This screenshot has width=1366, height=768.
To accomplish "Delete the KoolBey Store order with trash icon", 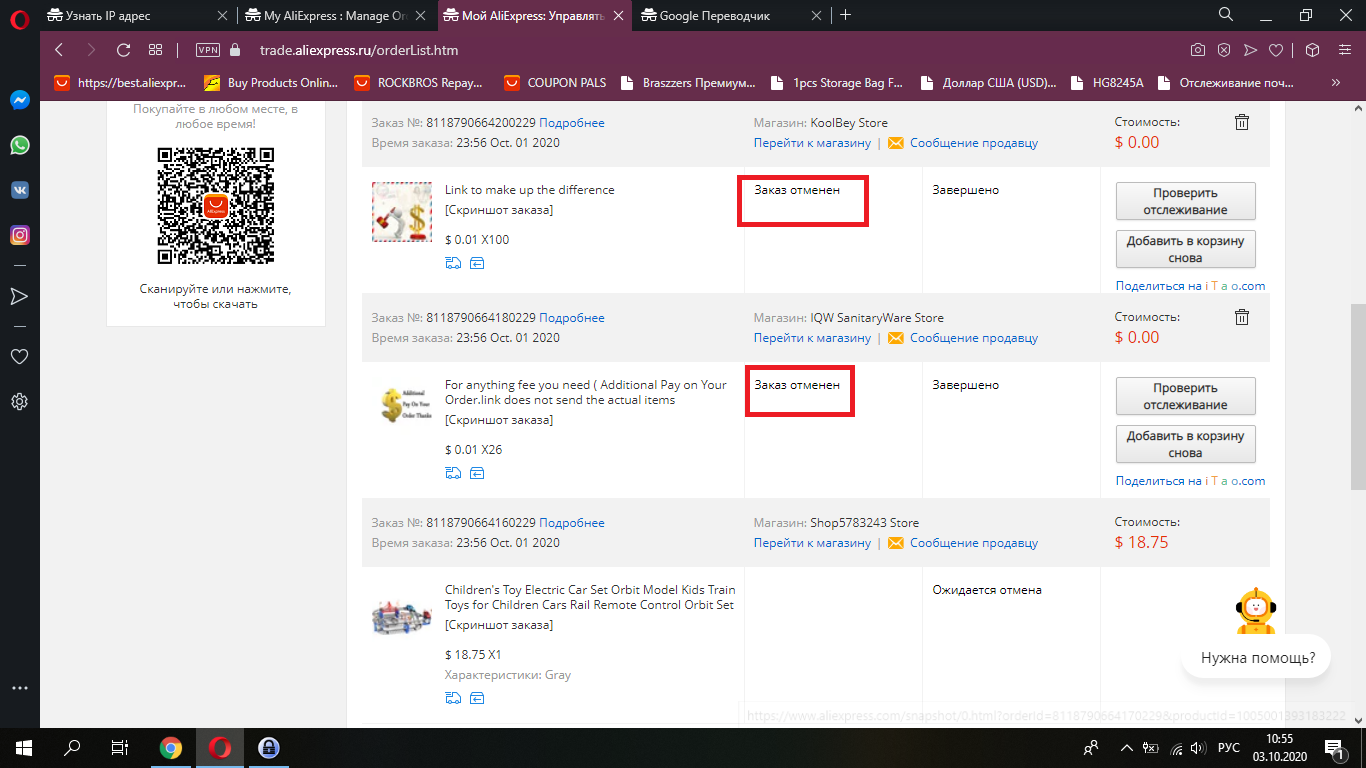I will 1241,122.
